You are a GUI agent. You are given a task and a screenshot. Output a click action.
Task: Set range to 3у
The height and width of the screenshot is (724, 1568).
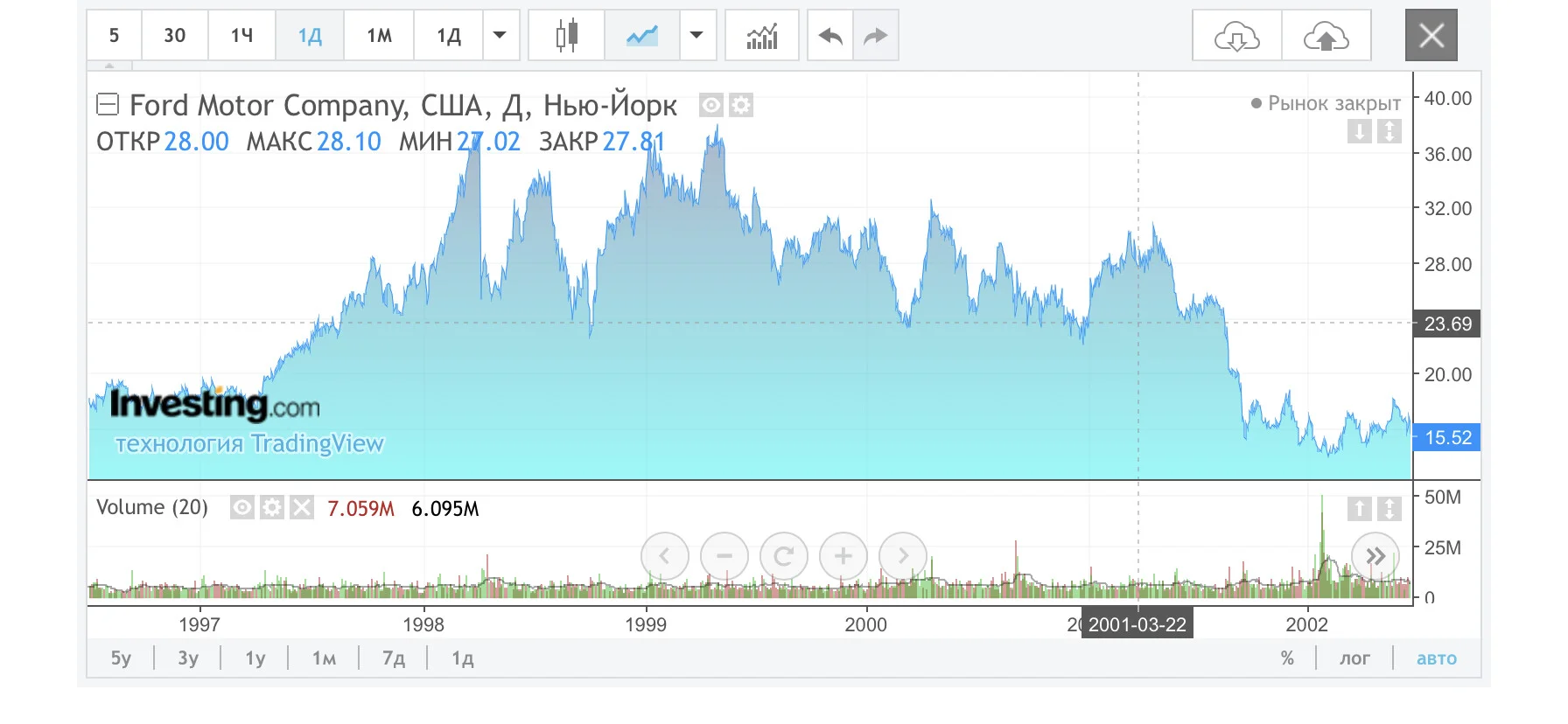(x=188, y=658)
